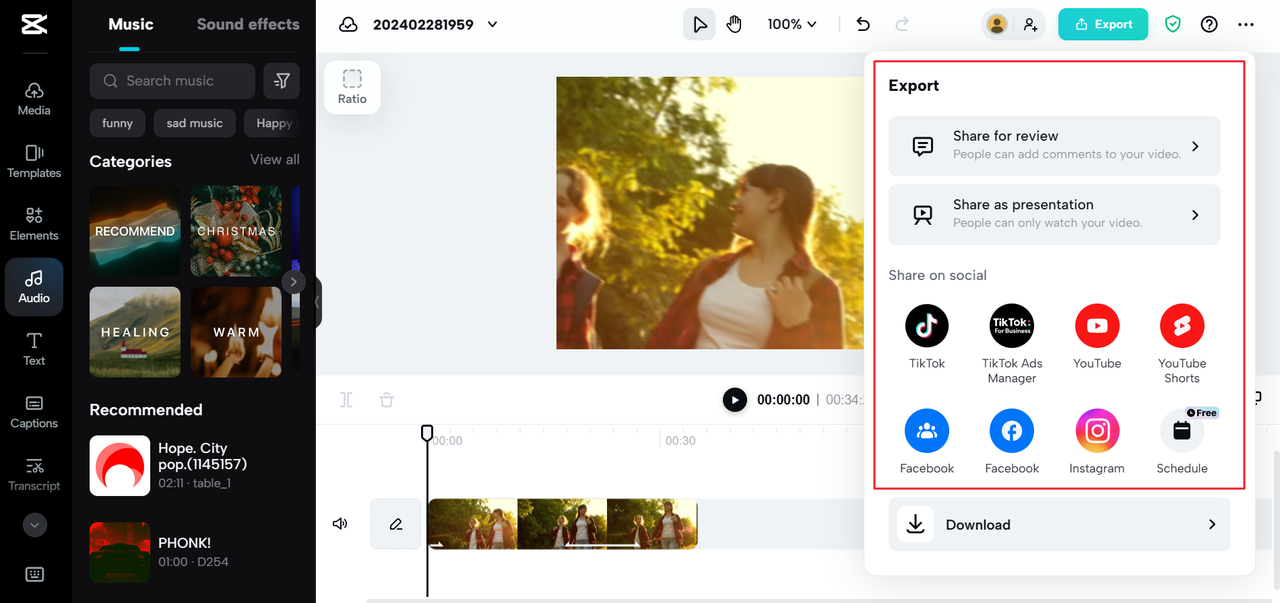1280x603 pixels.
Task: Play the video preview
Action: (735, 400)
